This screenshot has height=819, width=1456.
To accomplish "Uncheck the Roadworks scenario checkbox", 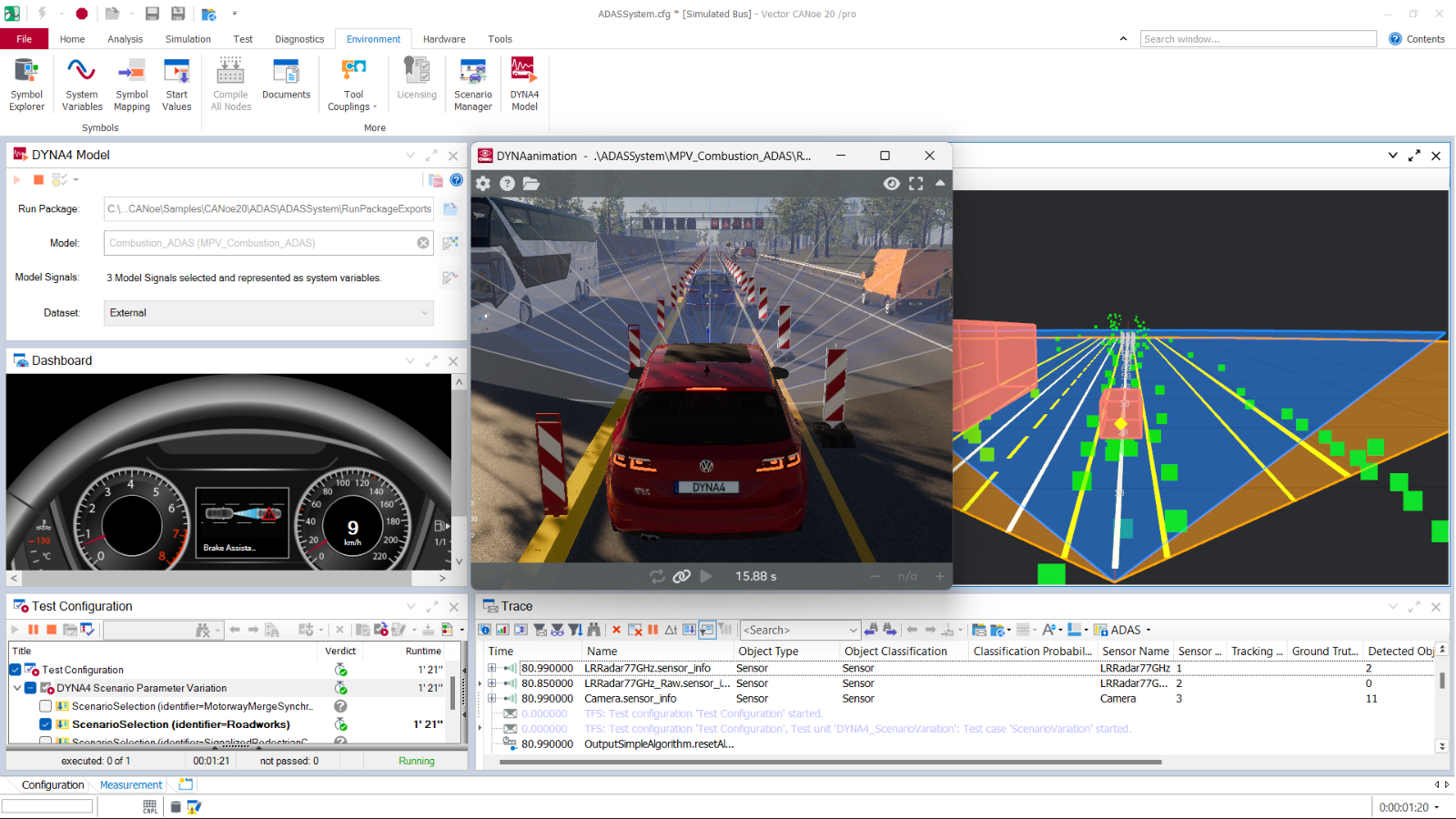I will (45, 724).
